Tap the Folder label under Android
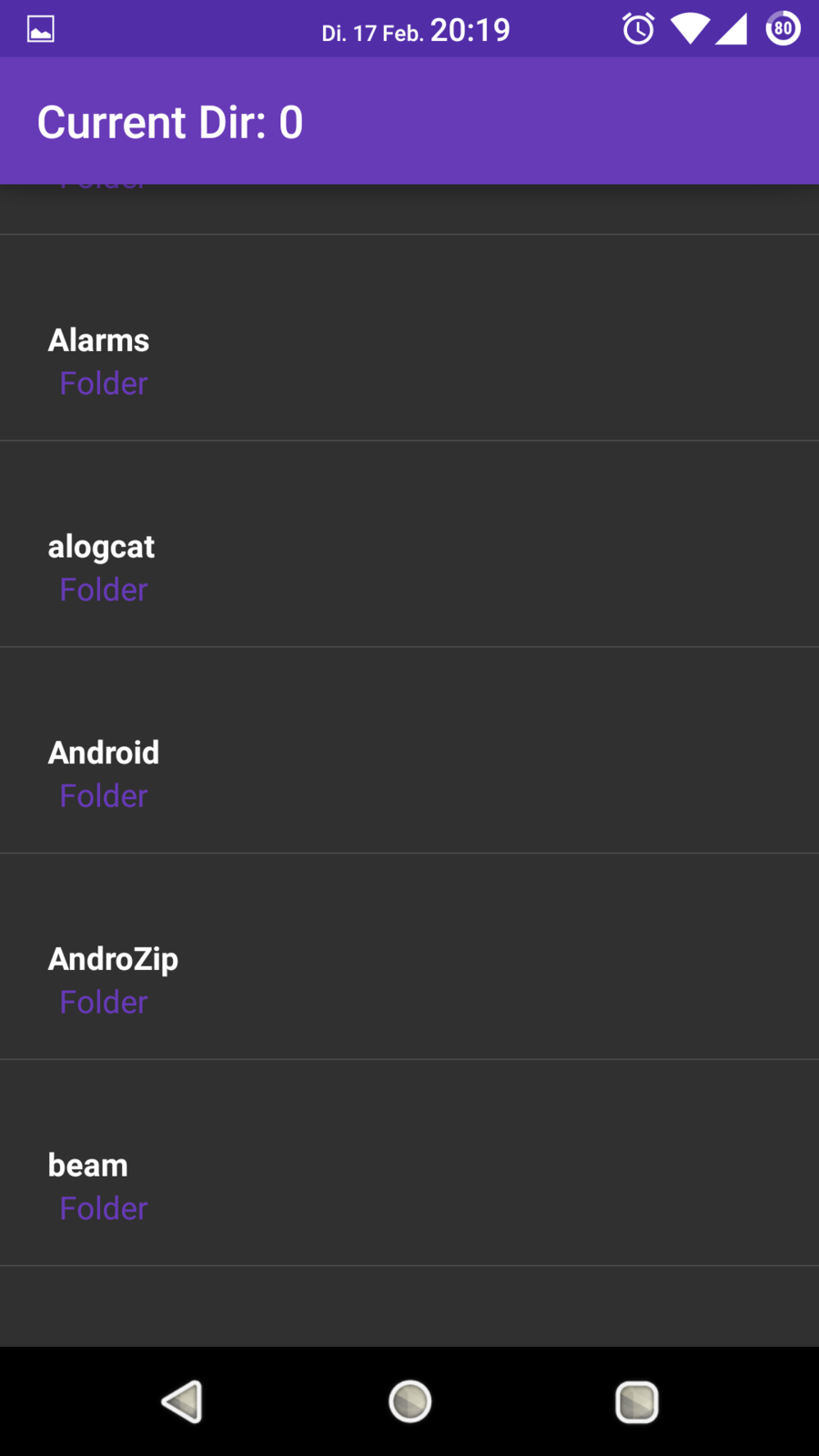819x1456 pixels. 104,796
